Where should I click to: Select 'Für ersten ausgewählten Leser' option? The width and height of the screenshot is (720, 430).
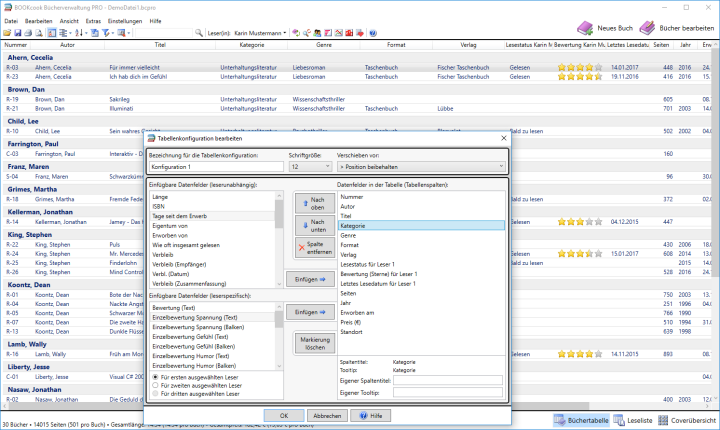[155, 376]
